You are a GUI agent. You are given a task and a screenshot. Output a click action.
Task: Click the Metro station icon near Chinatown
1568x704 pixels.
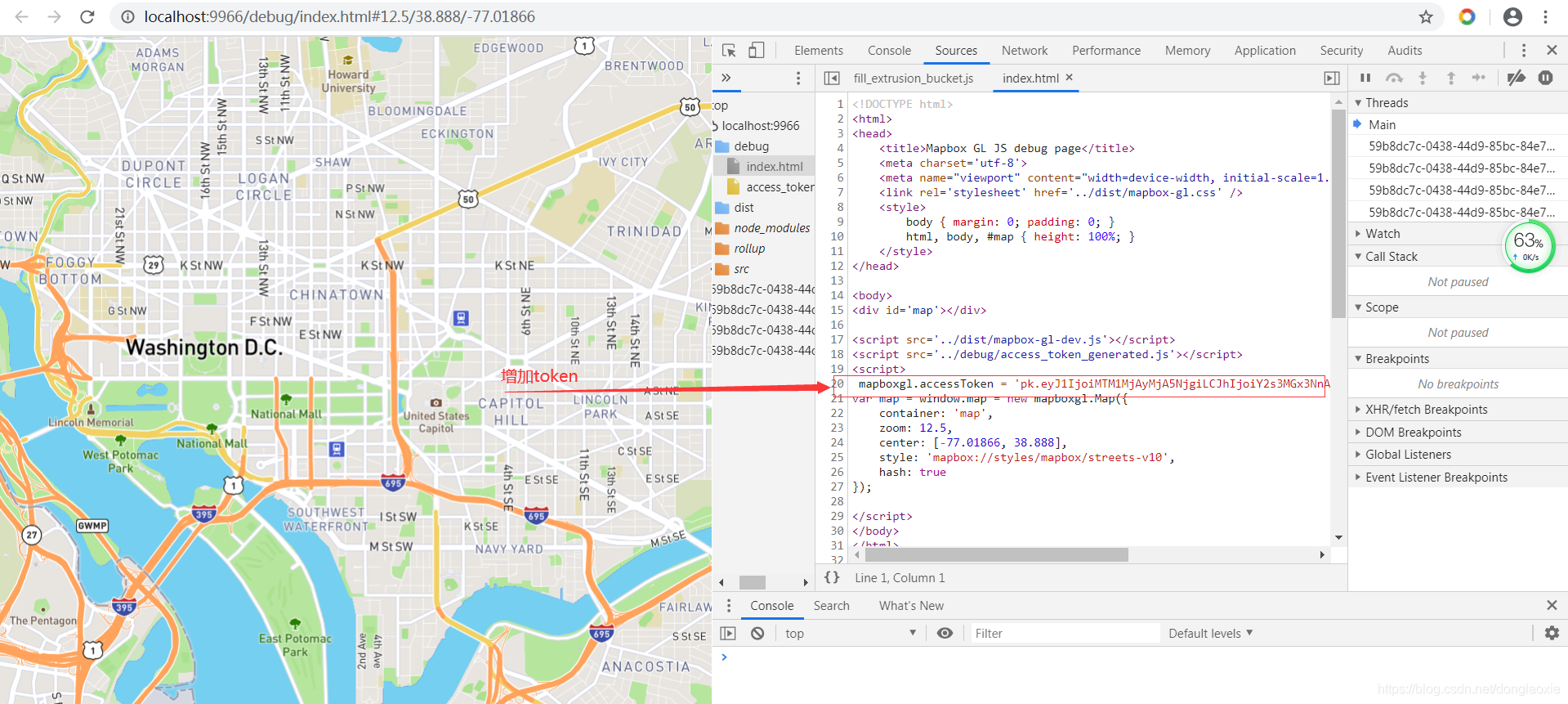[461, 318]
